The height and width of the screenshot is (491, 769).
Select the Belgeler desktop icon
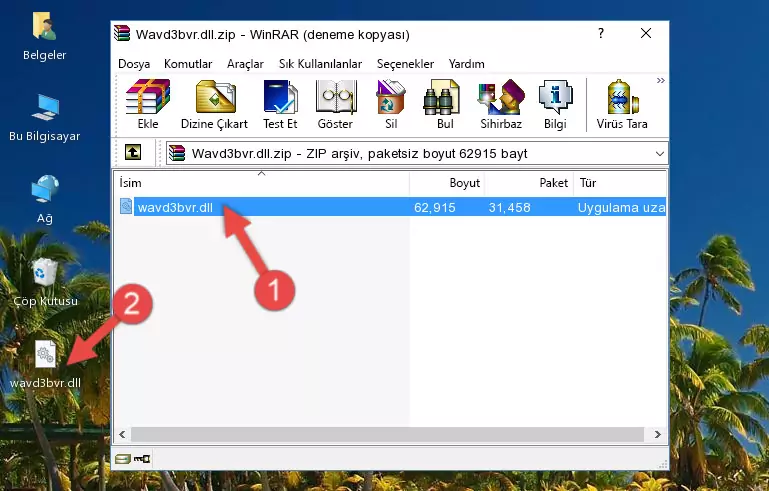[45, 36]
